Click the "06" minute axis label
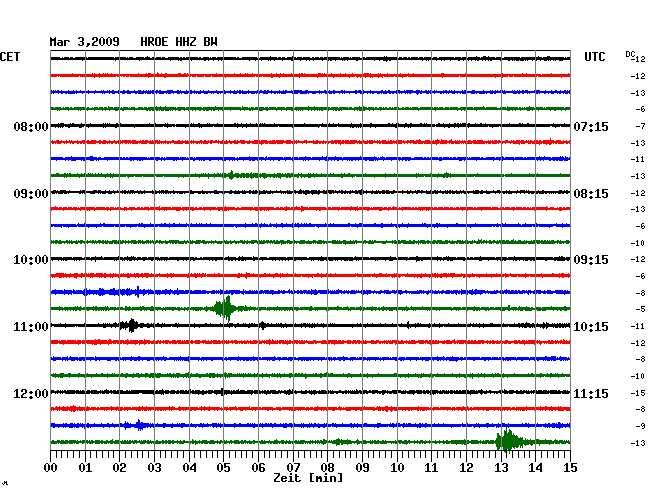Viewport: 650px width, 494px height. pyautogui.click(x=258, y=467)
